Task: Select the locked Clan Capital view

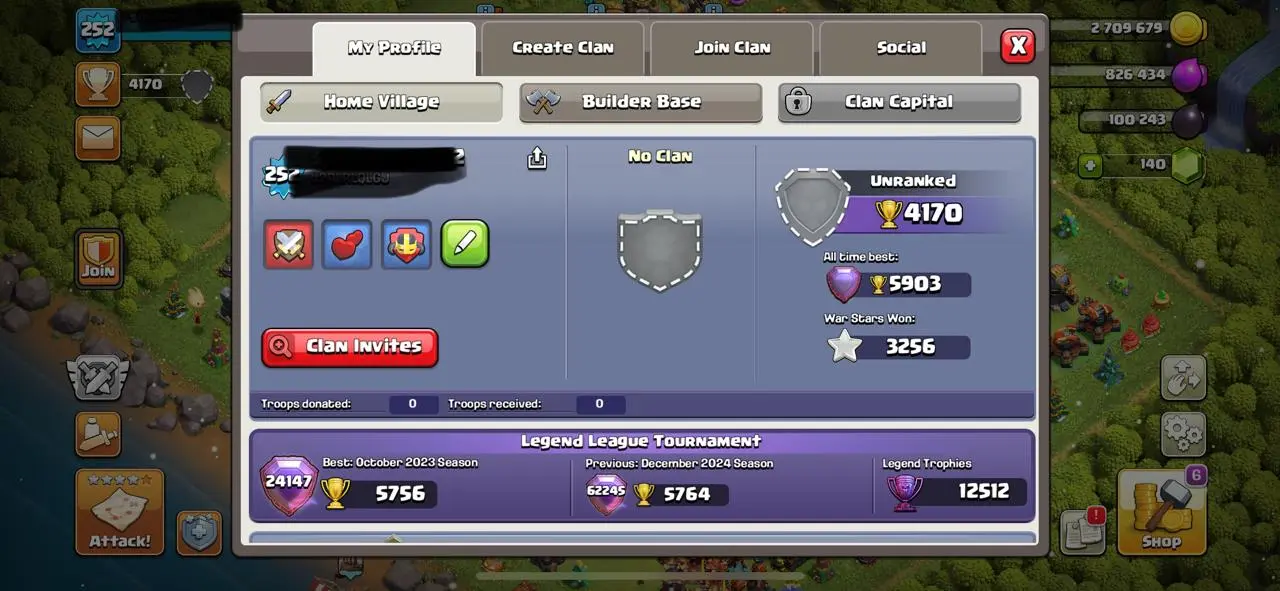Action: coord(899,102)
